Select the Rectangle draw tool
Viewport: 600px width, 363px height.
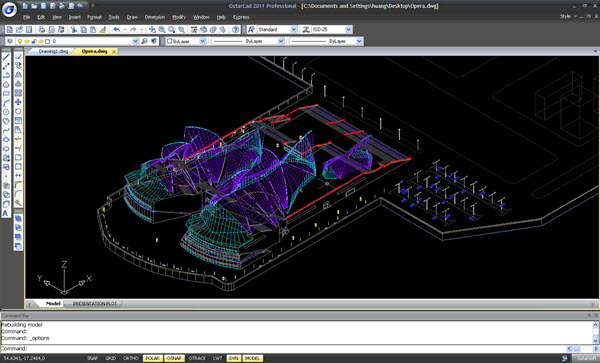click(6, 94)
